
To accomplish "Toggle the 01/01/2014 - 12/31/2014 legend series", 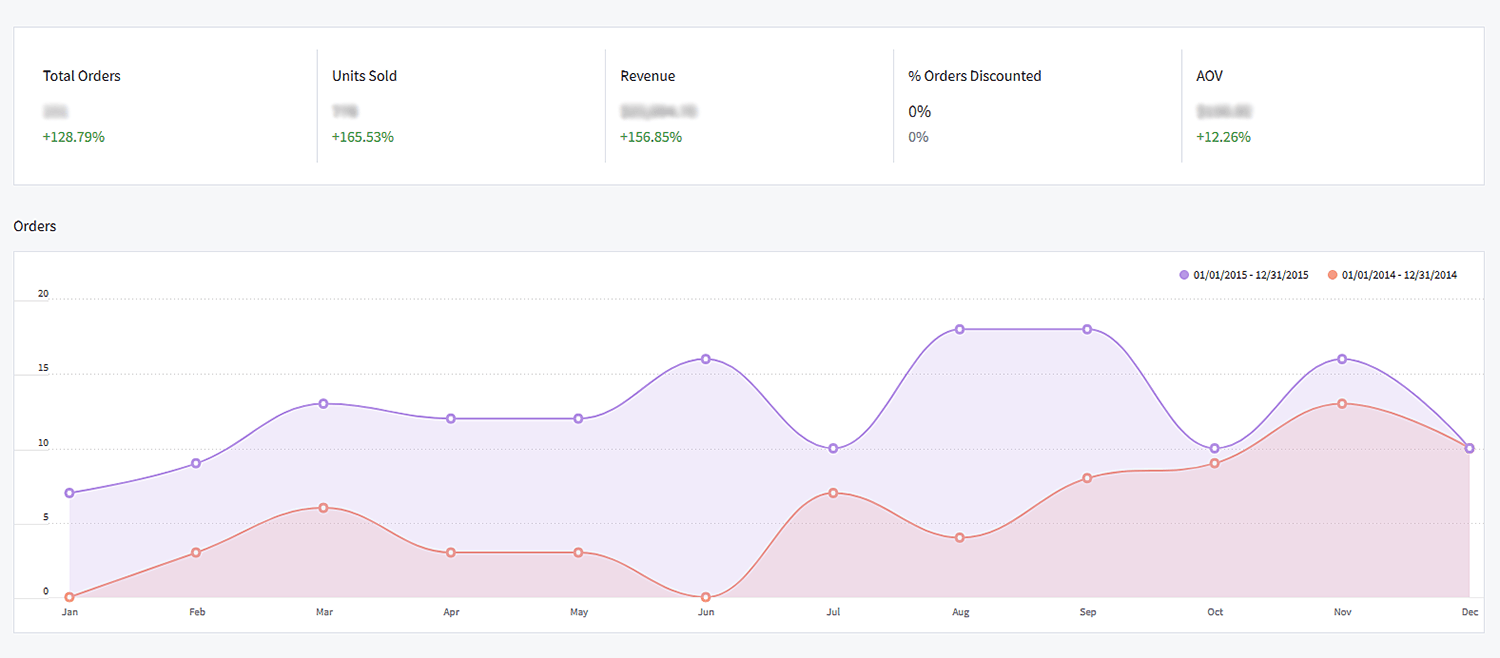I will click(x=1392, y=275).
